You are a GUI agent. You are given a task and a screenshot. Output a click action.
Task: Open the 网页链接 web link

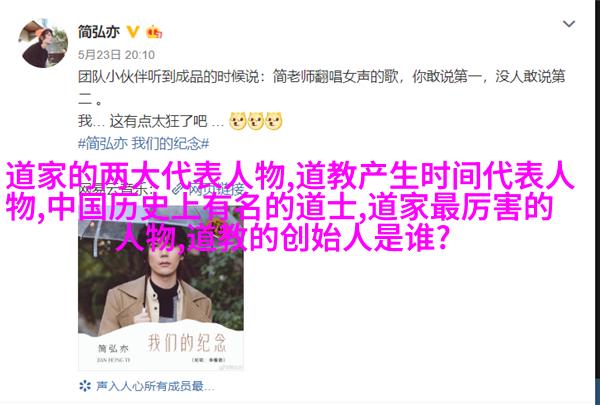click(x=216, y=189)
